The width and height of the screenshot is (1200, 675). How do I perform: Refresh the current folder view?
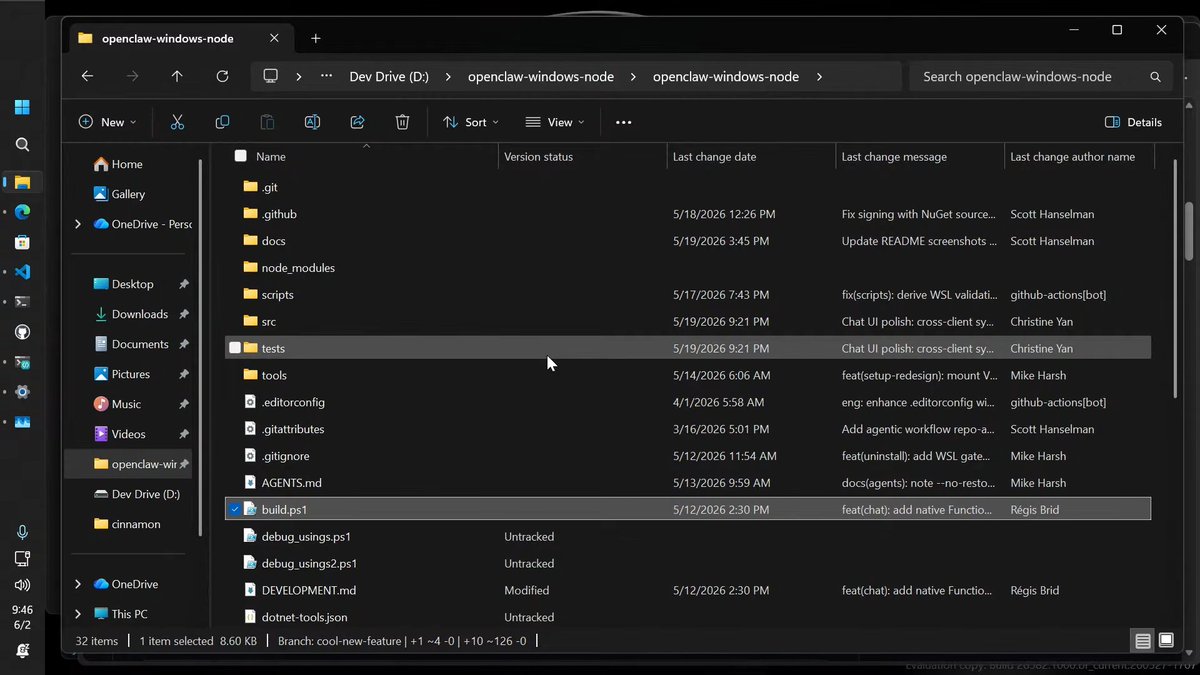222,76
